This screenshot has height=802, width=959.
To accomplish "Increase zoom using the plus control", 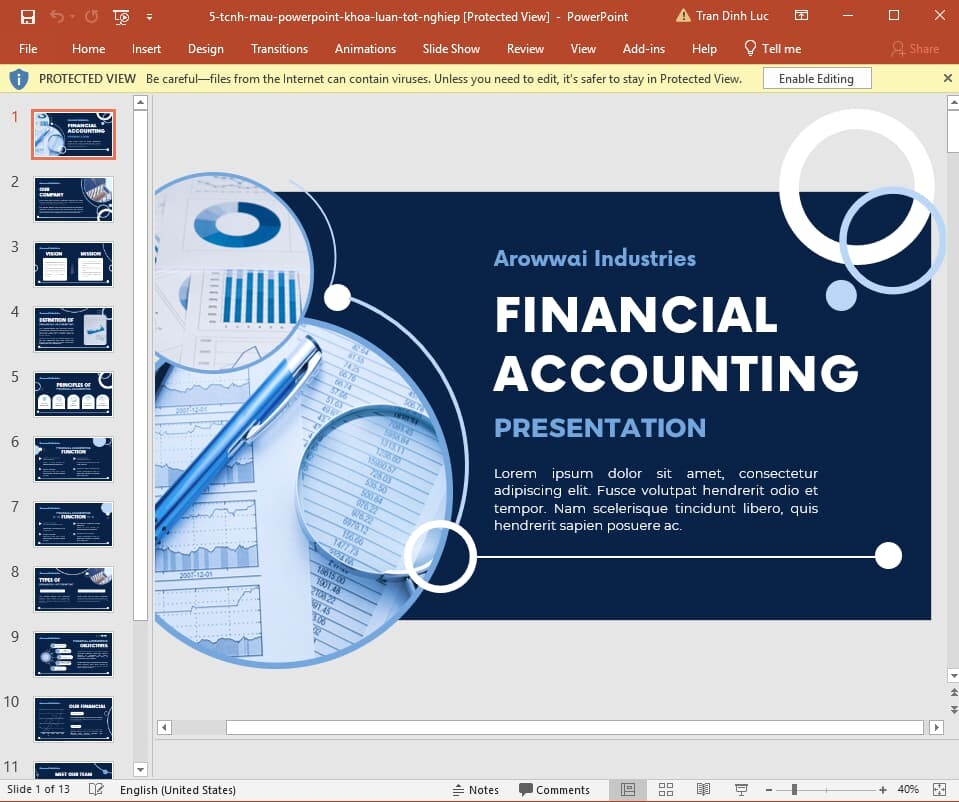I will point(883,789).
